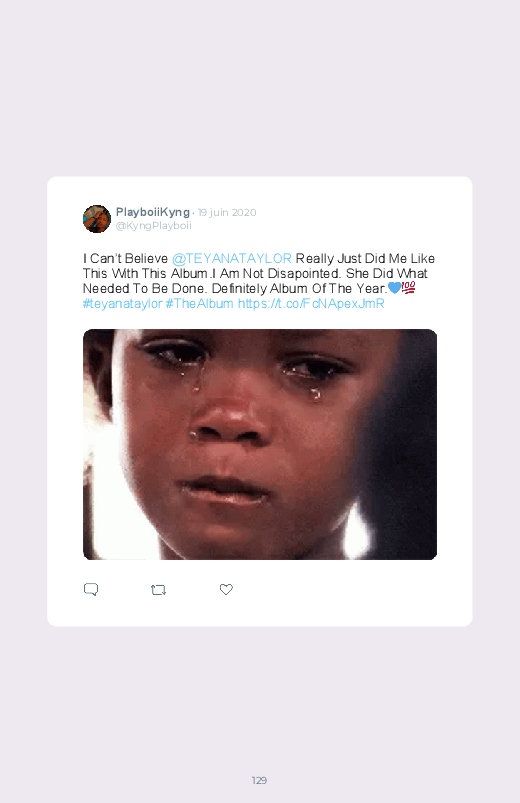Open the 19 juin 2020 timestamp
520x803 pixels.
pos(227,213)
